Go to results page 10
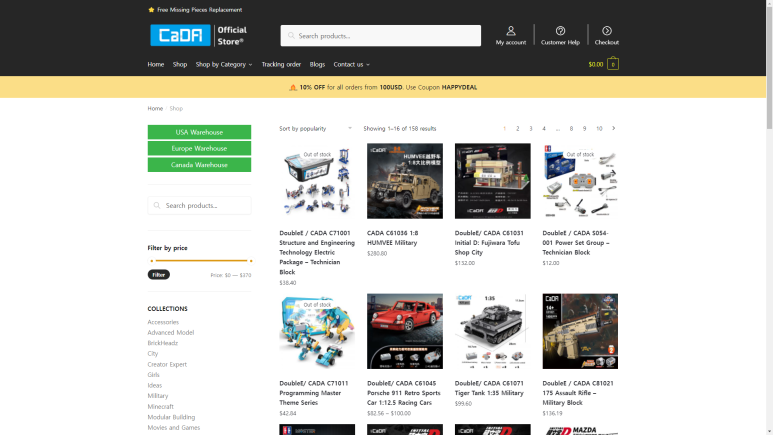 599,128
